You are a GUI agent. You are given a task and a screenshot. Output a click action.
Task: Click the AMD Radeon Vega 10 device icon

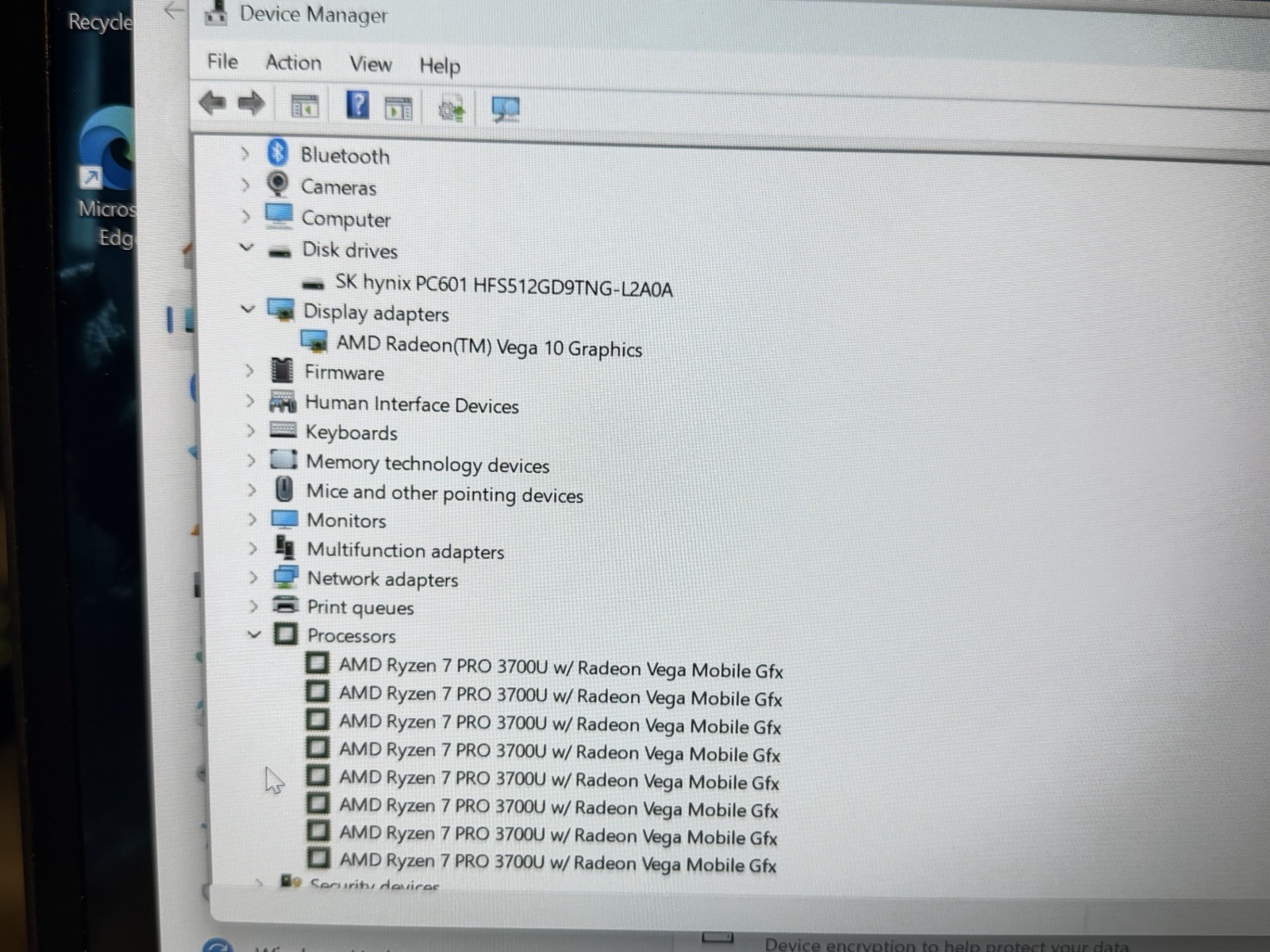[314, 342]
